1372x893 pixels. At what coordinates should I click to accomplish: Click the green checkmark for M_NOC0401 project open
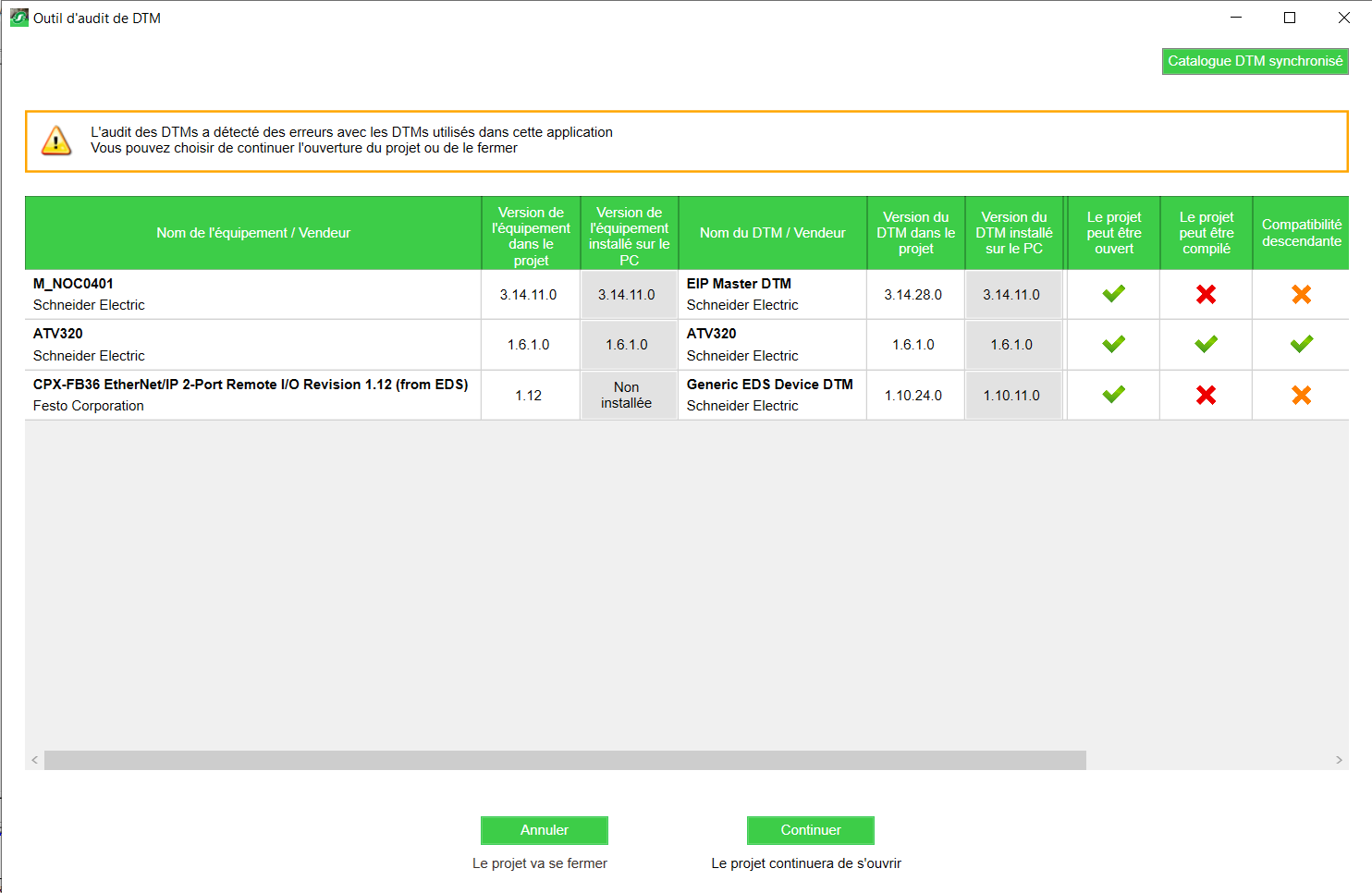pos(1113,294)
